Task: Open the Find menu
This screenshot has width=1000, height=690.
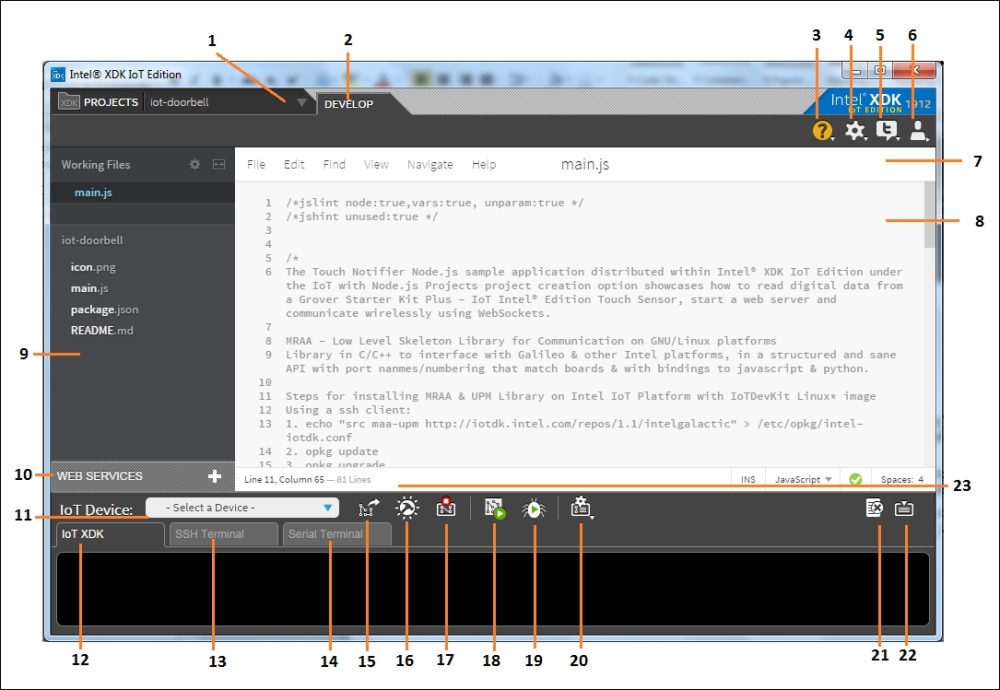Action: click(x=334, y=165)
